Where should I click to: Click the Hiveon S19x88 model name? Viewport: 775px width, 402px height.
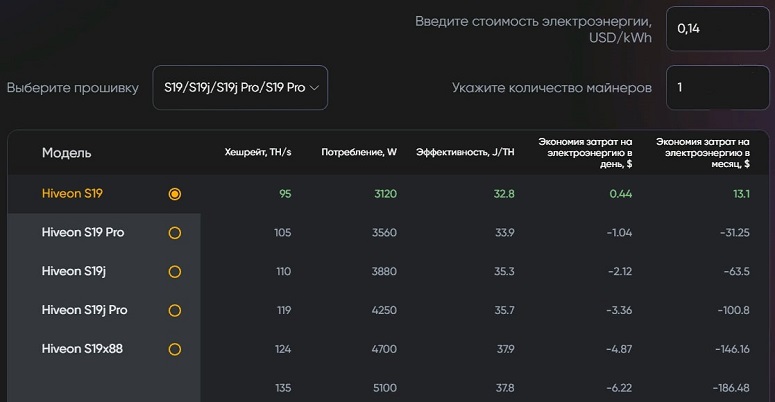point(82,349)
